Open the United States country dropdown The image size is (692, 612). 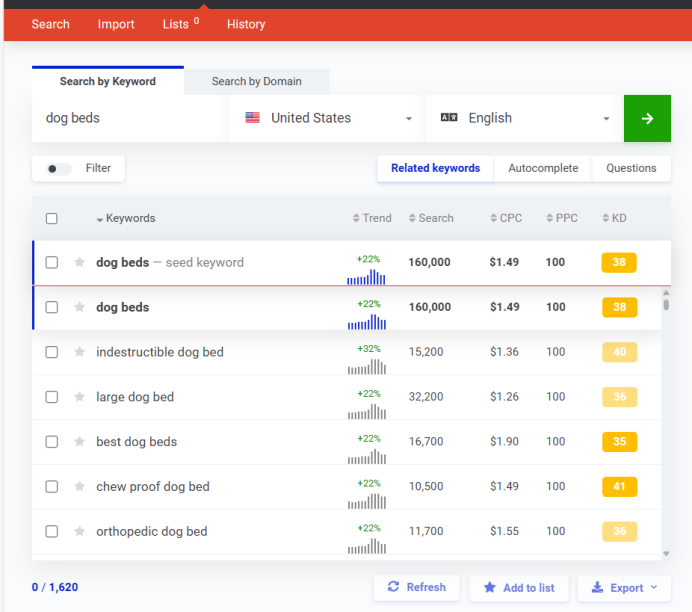point(328,118)
